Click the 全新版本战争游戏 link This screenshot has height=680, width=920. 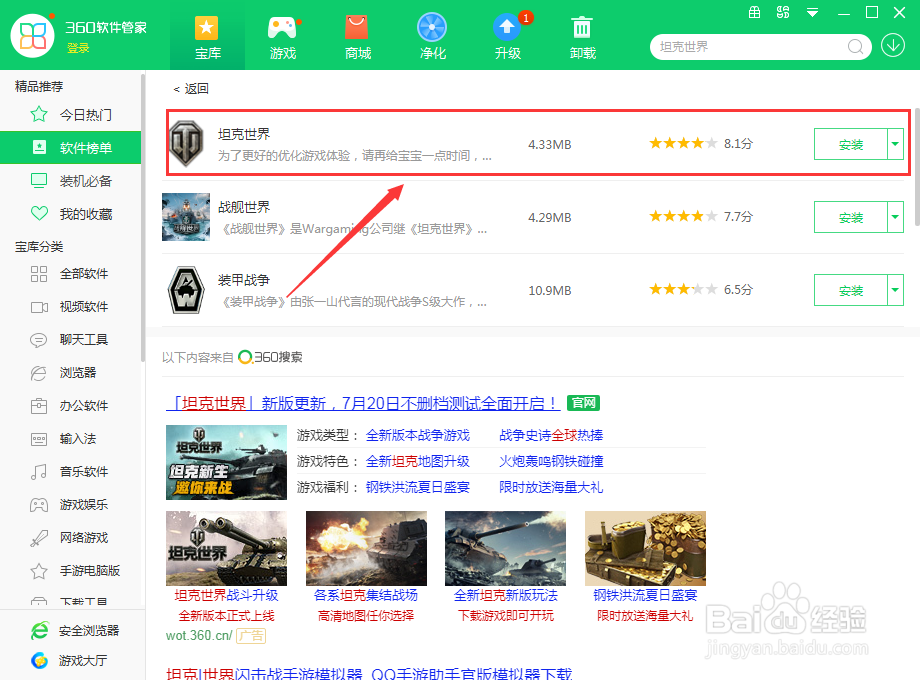point(418,435)
